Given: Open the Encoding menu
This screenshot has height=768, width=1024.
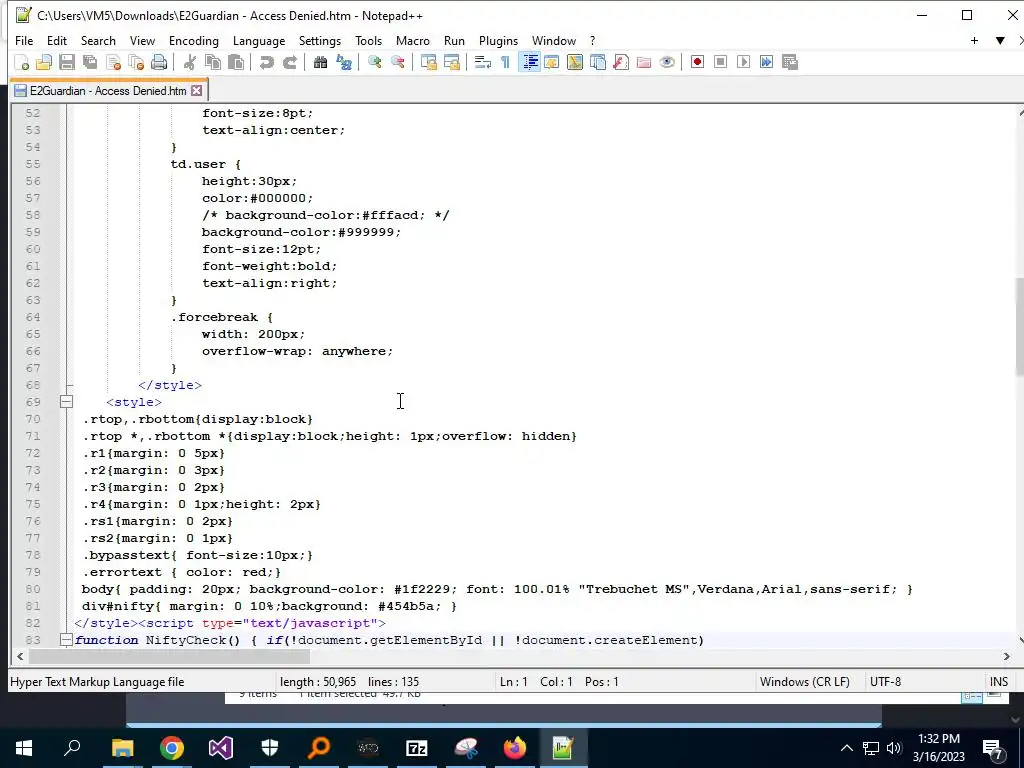Looking at the screenshot, I should tap(194, 40).
